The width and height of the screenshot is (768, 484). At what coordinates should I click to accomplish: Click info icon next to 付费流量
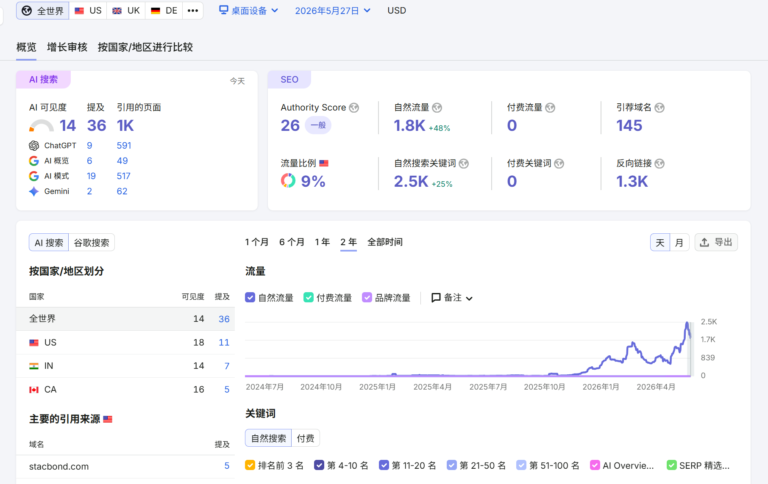click(550, 108)
